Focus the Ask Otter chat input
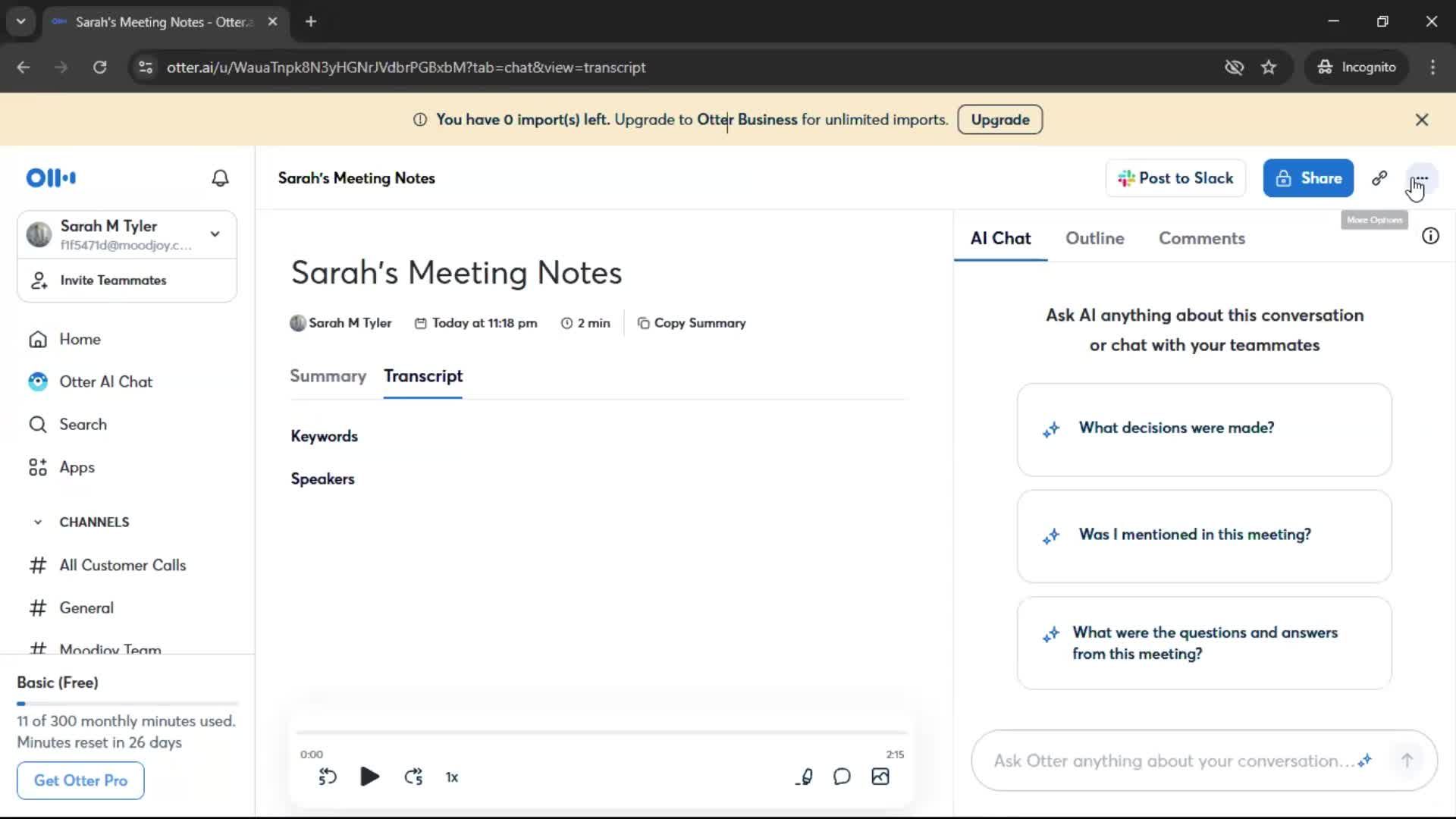 (x=1173, y=761)
